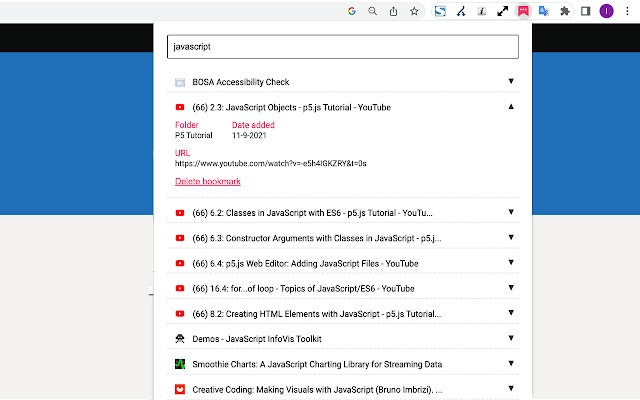Expand the 6.4 p5.js Web Editor bookmark

point(511,262)
